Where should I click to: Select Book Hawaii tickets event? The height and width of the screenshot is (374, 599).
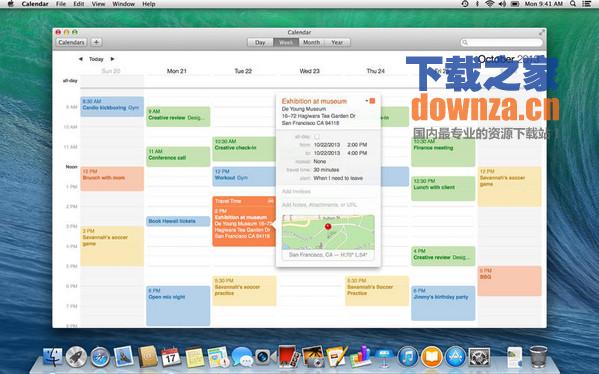pyautogui.click(x=178, y=221)
